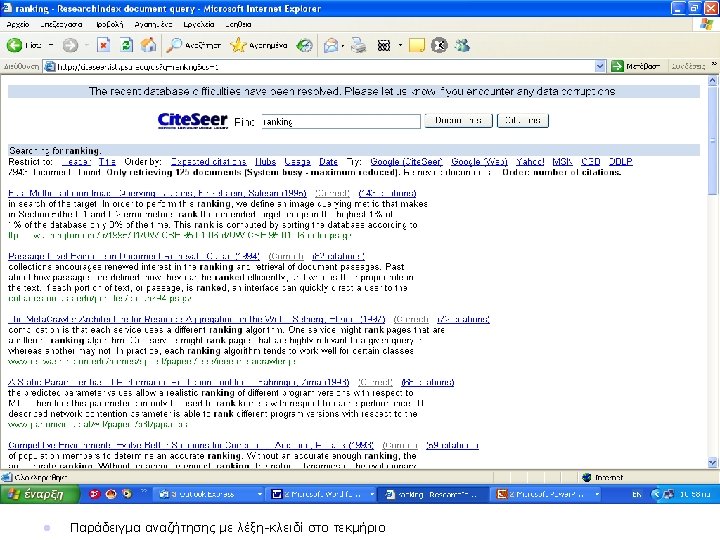Click the vertical scrollbar up arrow
The image size is (720, 540).
pos(712,81)
